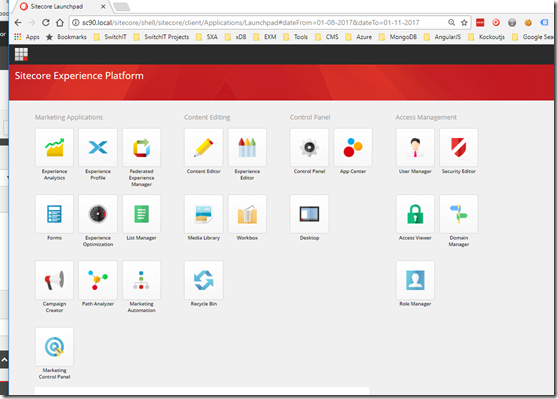Open Federated Experience Manager
This screenshot has height=399, width=558.
(142, 148)
